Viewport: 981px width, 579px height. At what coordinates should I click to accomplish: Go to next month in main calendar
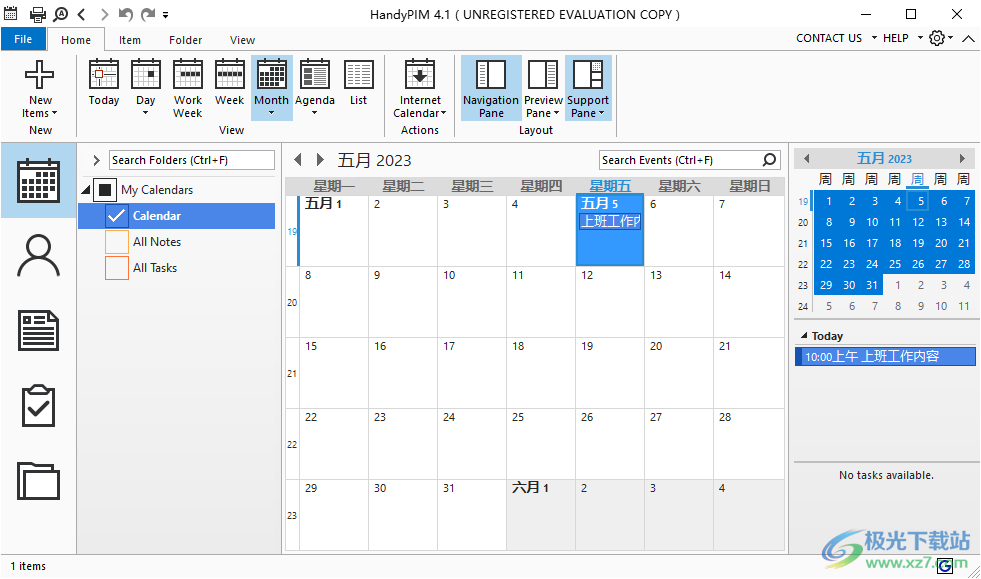[320, 160]
